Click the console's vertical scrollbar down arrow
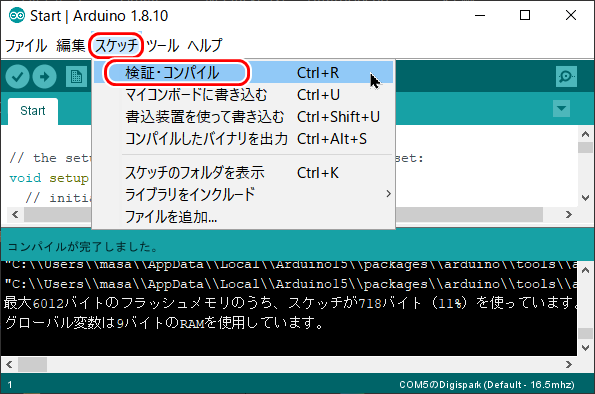This screenshot has width=595, height=394. (x=586, y=347)
